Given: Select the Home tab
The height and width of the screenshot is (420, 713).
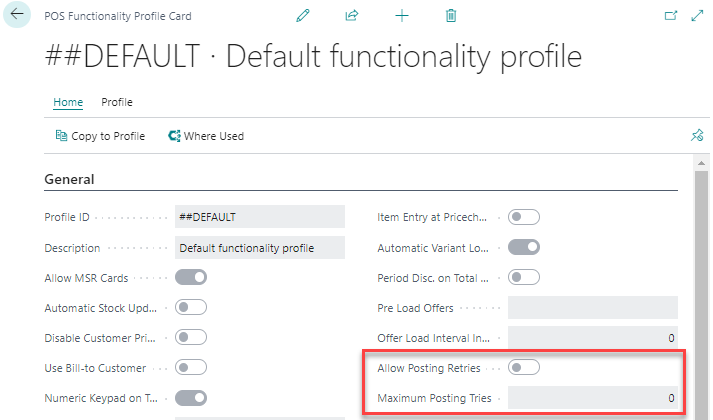Looking at the screenshot, I should click(68, 102).
